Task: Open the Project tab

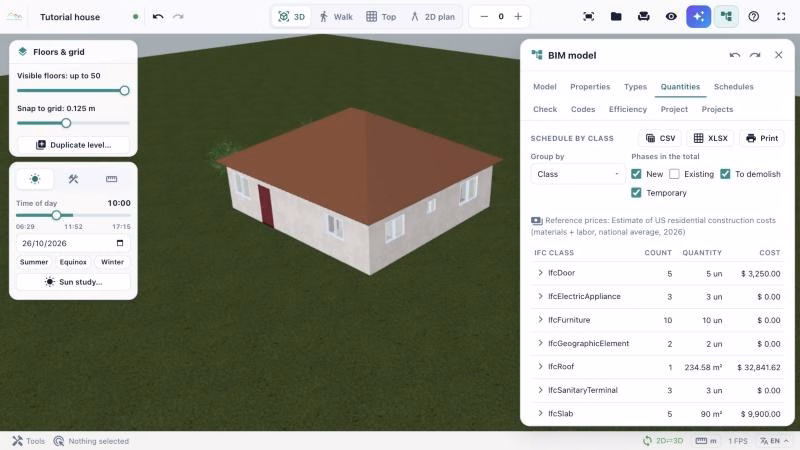Action: (x=674, y=109)
